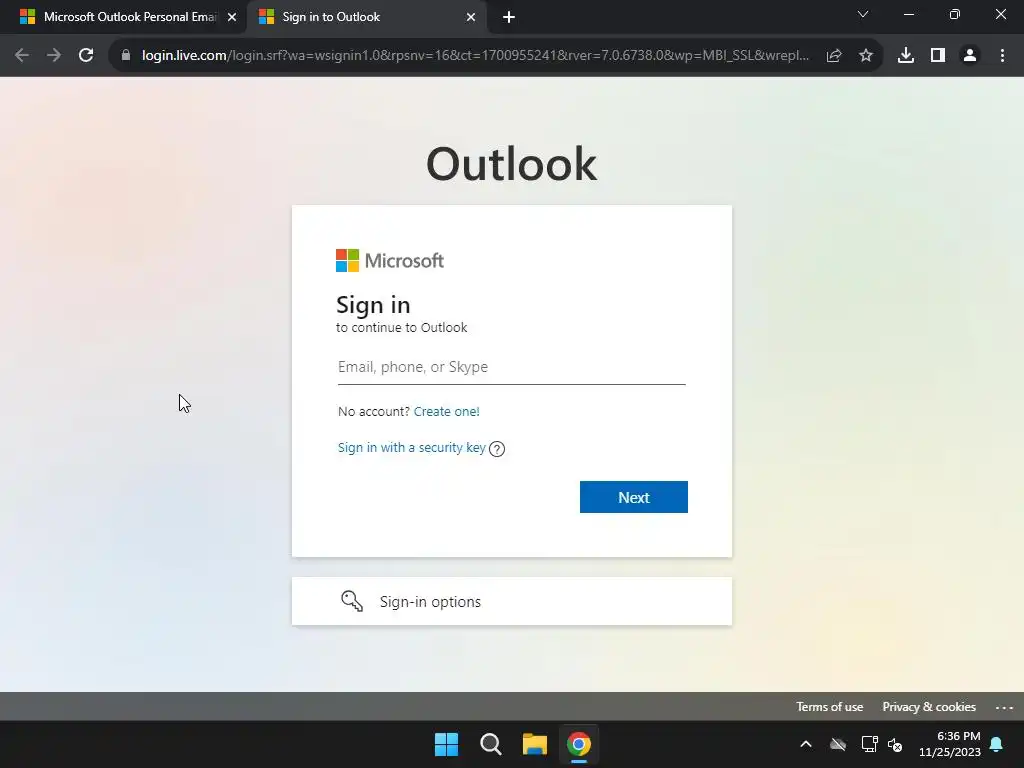Click the muted volume tray icon
Screen dimensions: 1024x768
(x=895, y=744)
